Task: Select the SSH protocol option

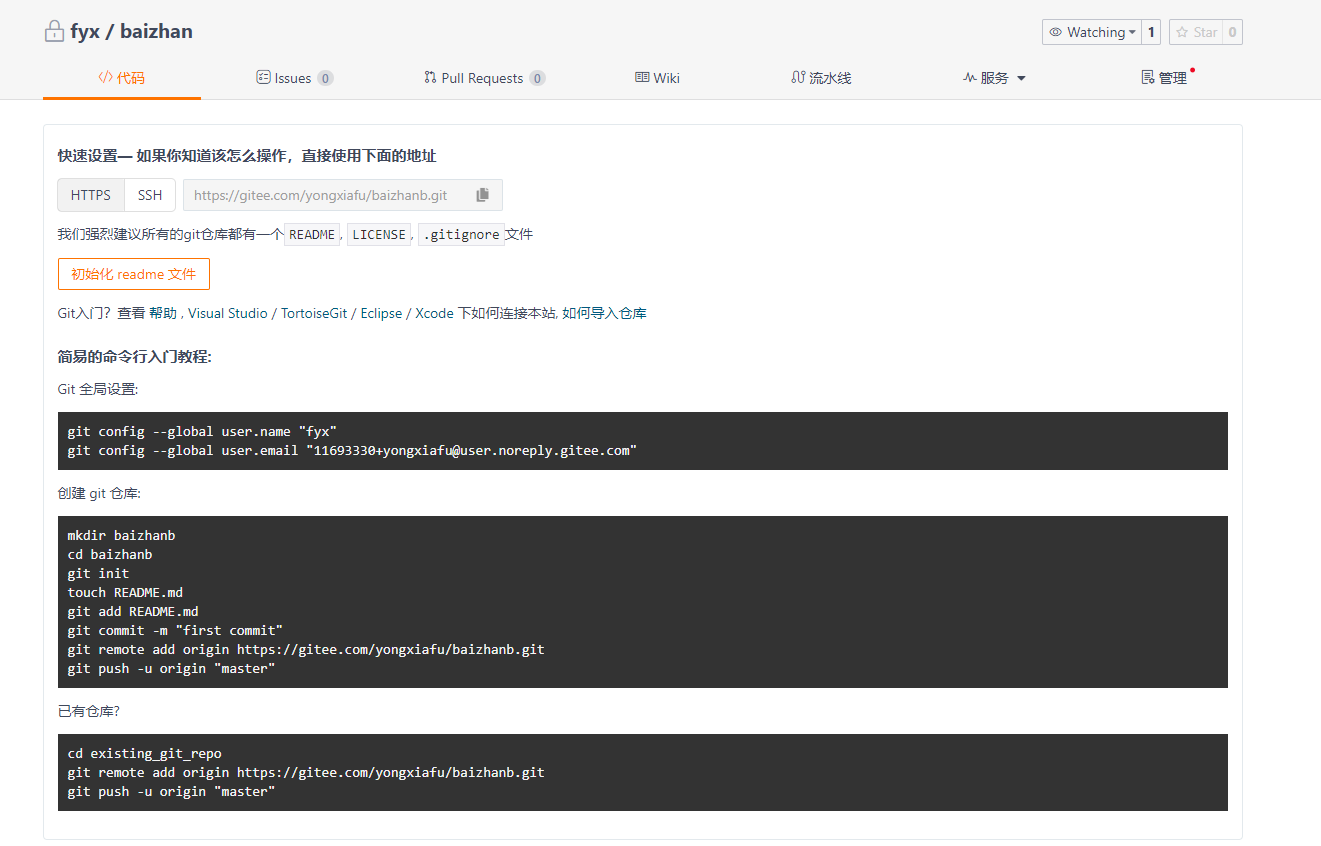Action: (x=150, y=195)
